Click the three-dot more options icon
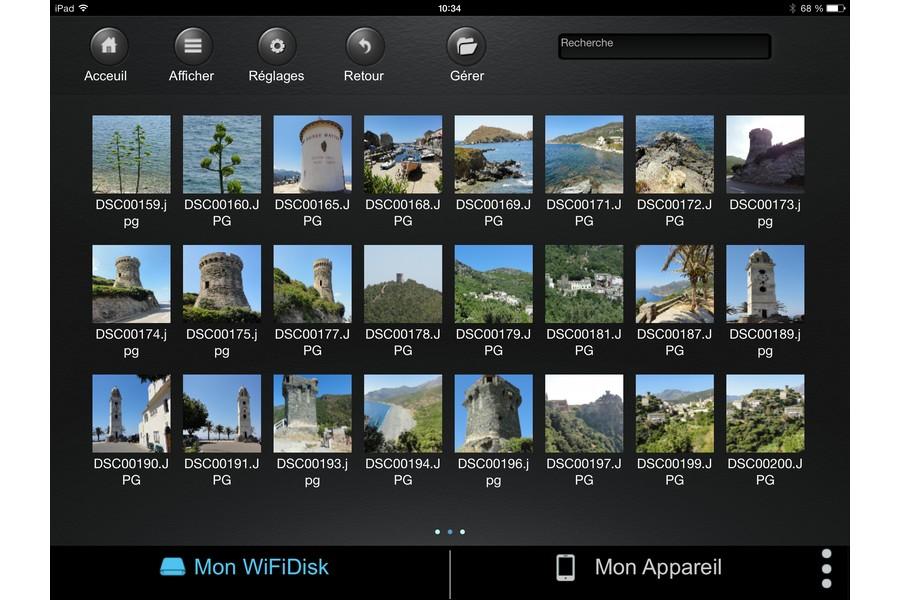900x600 pixels. (826, 568)
